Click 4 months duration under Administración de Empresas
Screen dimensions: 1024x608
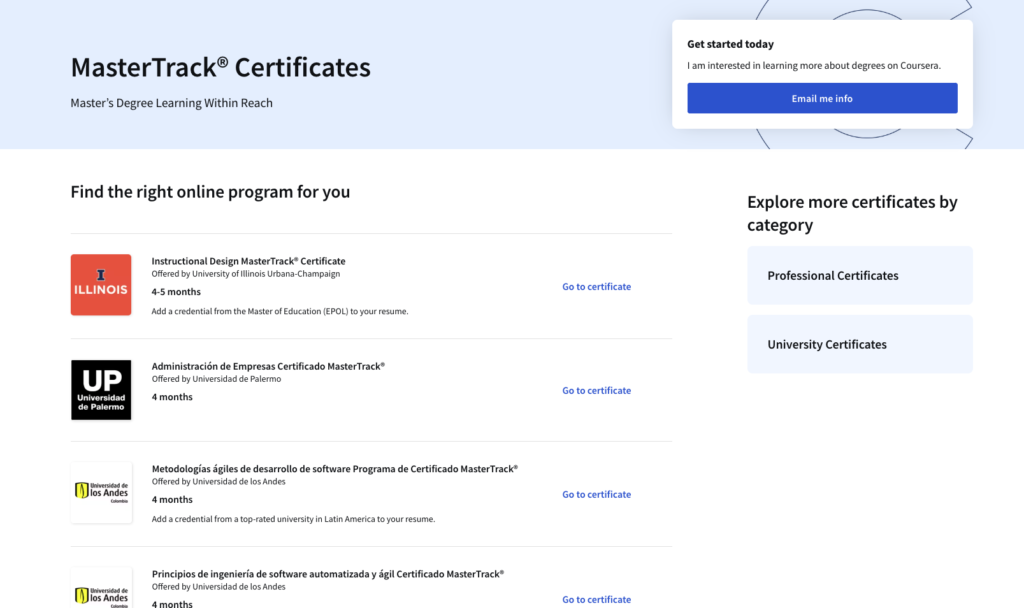[172, 397]
